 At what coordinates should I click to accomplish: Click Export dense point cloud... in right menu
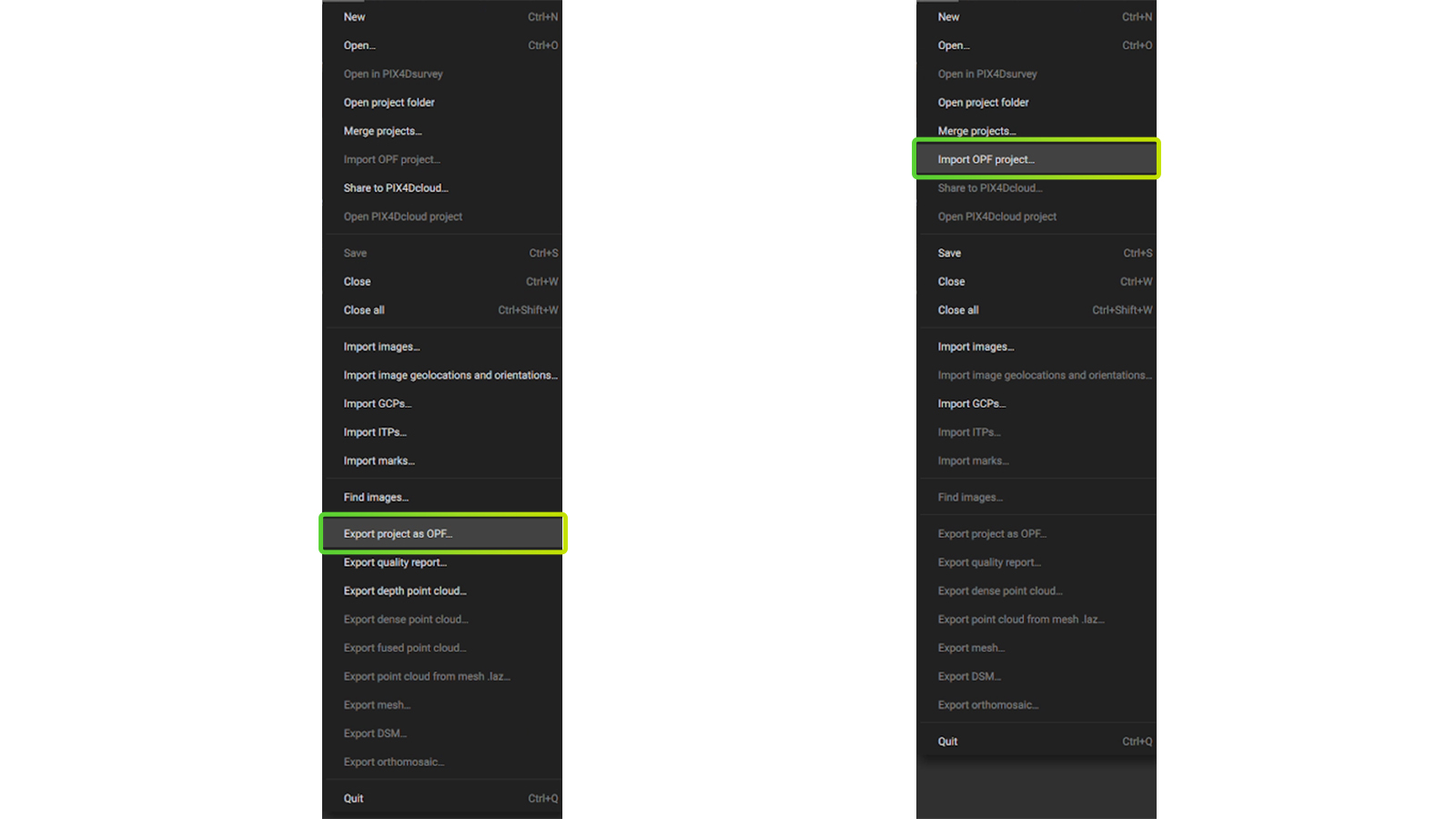point(1036,591)
